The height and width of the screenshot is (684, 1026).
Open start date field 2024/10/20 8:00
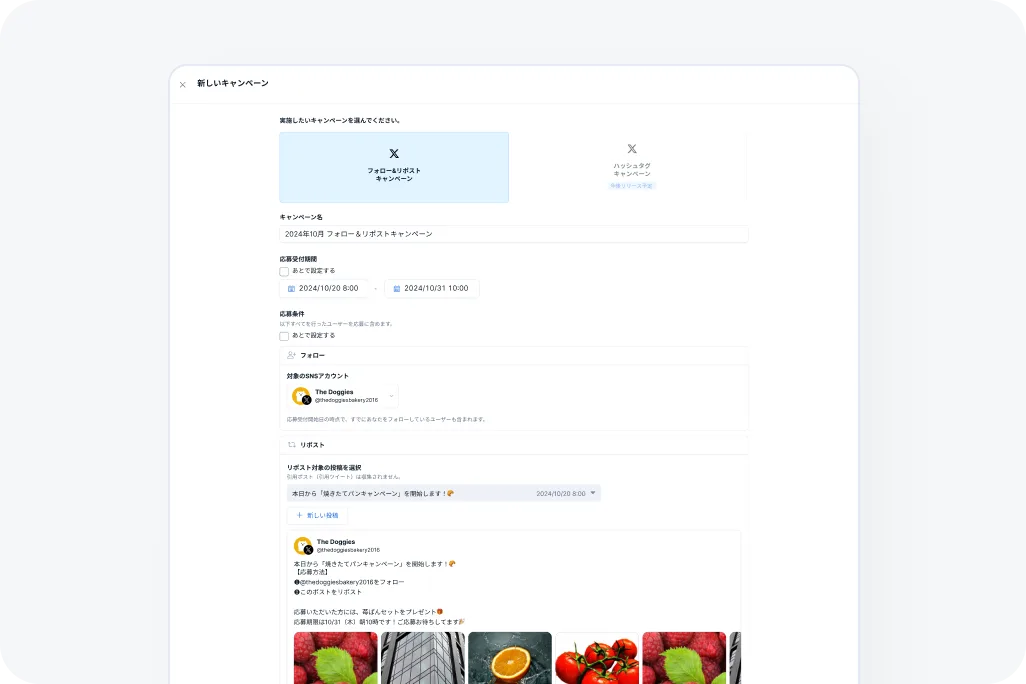tap(324, 289)
